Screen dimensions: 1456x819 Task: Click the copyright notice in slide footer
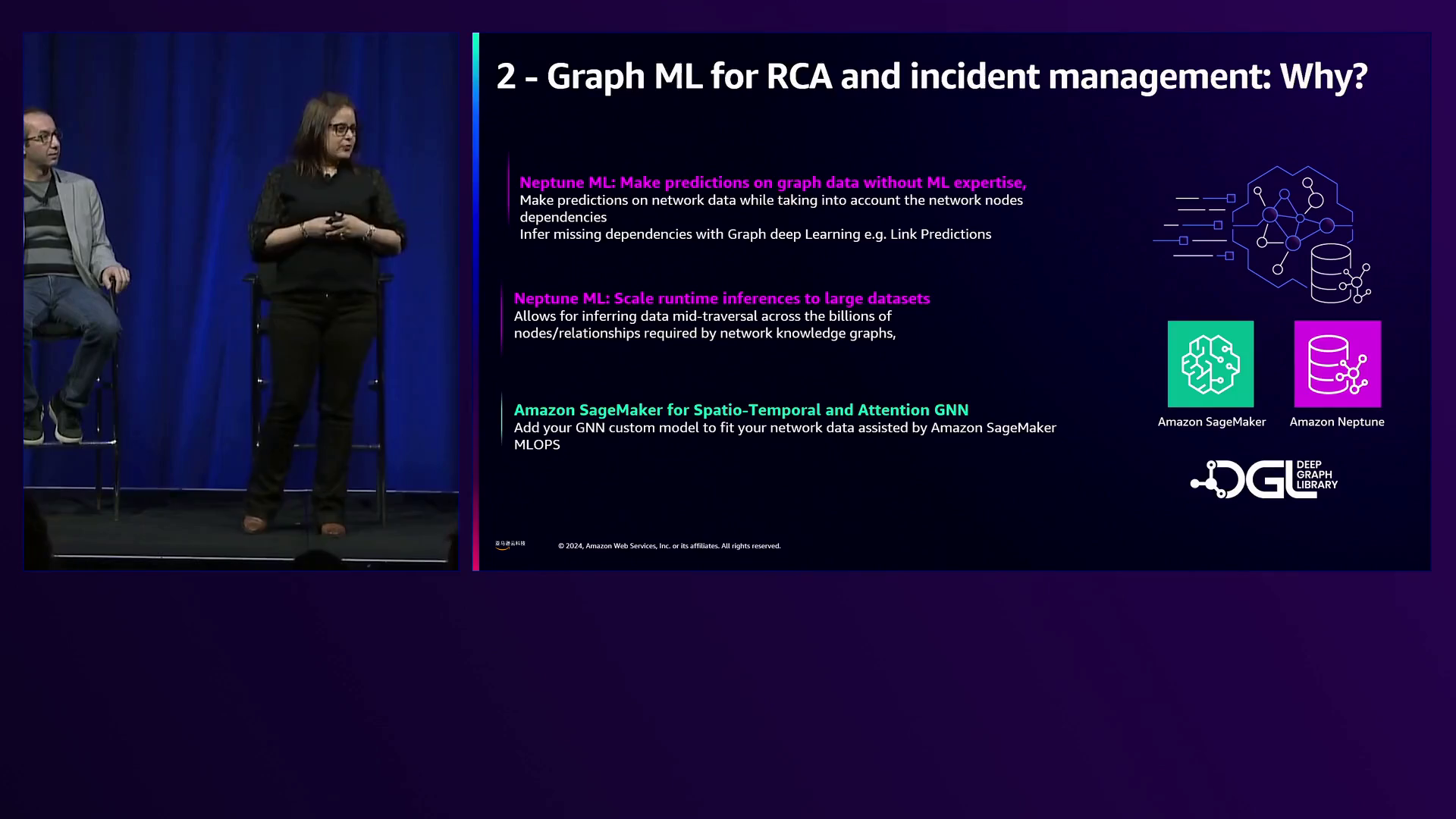(669, 546)
